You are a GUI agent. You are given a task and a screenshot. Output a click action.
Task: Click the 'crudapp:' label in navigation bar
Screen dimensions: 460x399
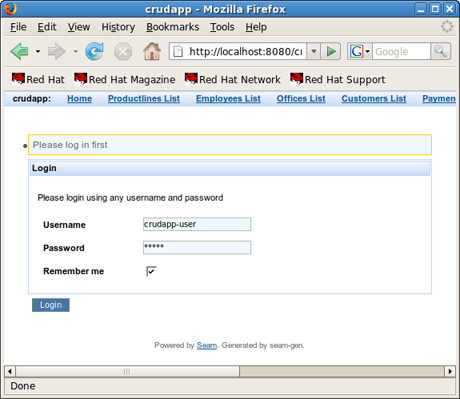point(32,99)
